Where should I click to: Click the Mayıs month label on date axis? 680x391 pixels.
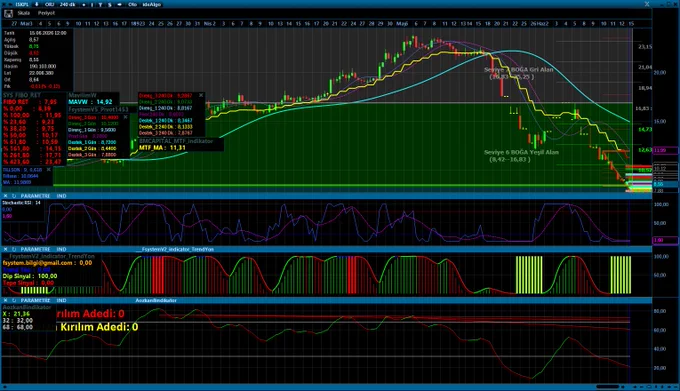point(402,24)
